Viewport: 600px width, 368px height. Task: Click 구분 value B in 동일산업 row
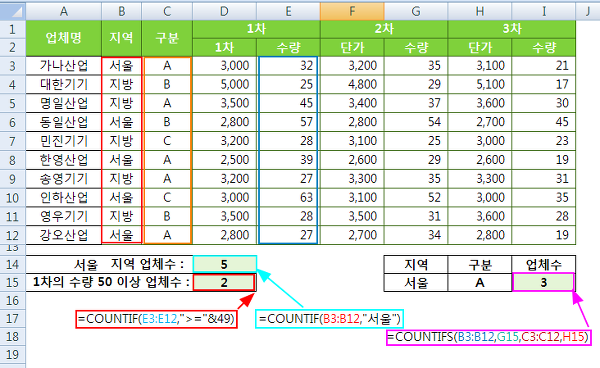pos(167,122)
